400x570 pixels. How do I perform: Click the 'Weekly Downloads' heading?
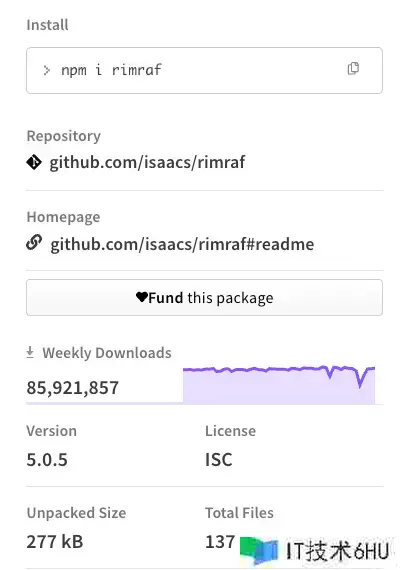[x=107, y=353]
